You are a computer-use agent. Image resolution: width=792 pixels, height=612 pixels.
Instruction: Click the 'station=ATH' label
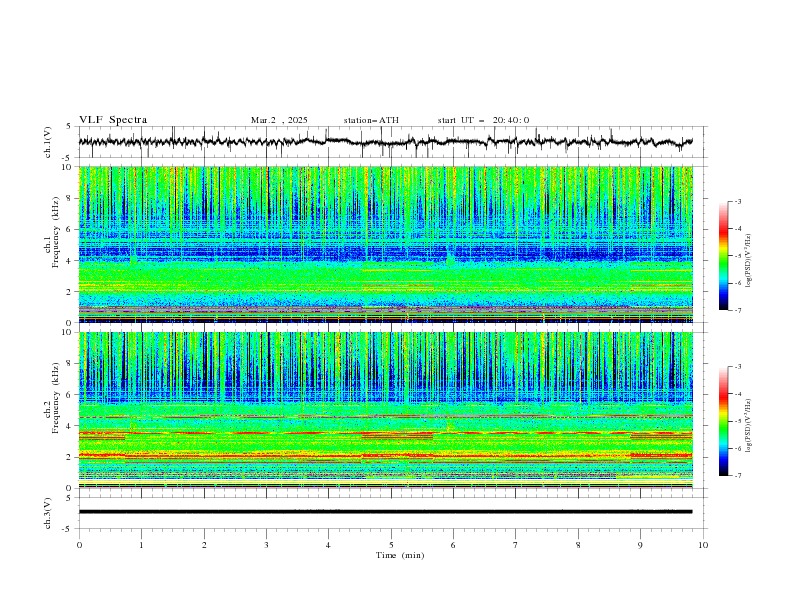coord(371,120)
